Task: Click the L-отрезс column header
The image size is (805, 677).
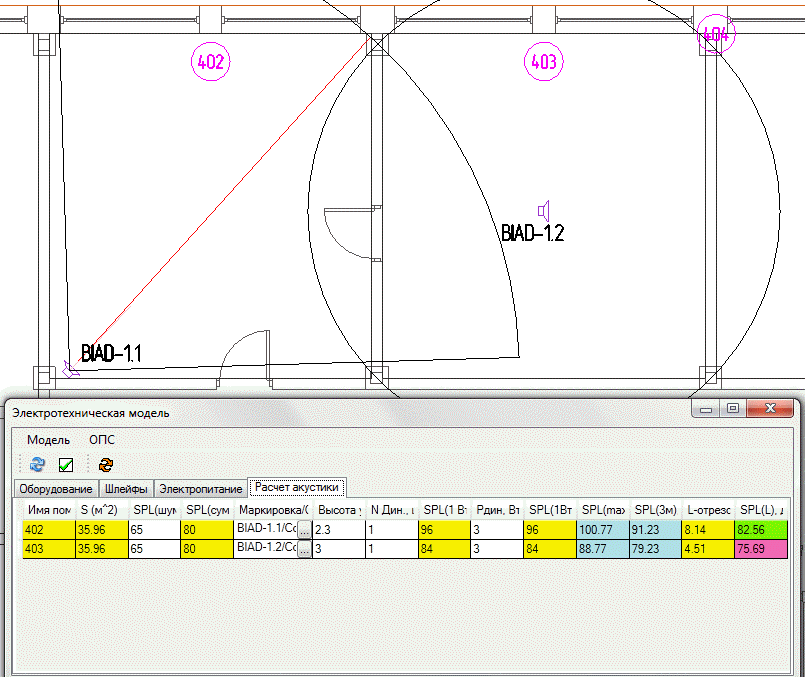Action: coord(708,510)
